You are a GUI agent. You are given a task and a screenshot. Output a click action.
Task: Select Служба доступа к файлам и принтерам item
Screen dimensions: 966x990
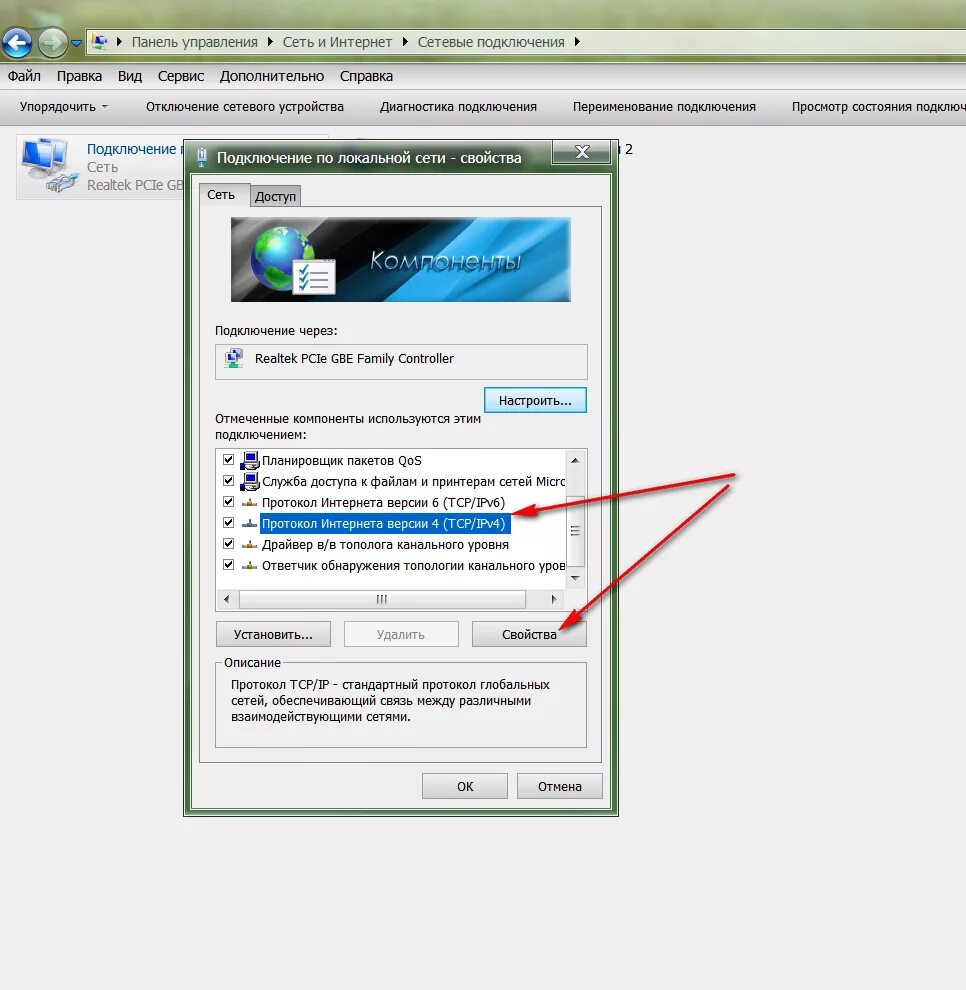(414, 482)
